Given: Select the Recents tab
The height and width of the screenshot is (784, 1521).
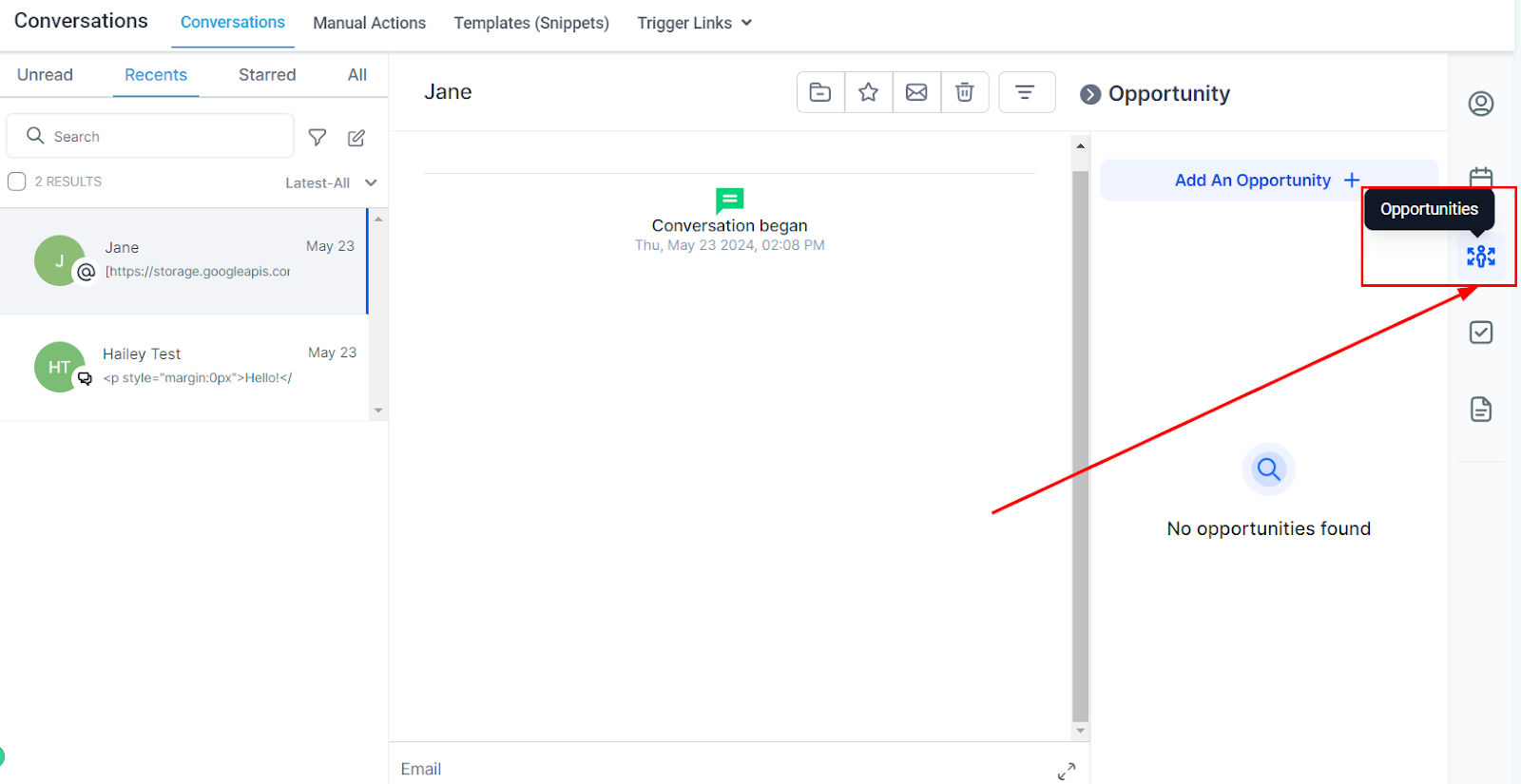Looking at the screenshot, I should [x=156, y=75].
